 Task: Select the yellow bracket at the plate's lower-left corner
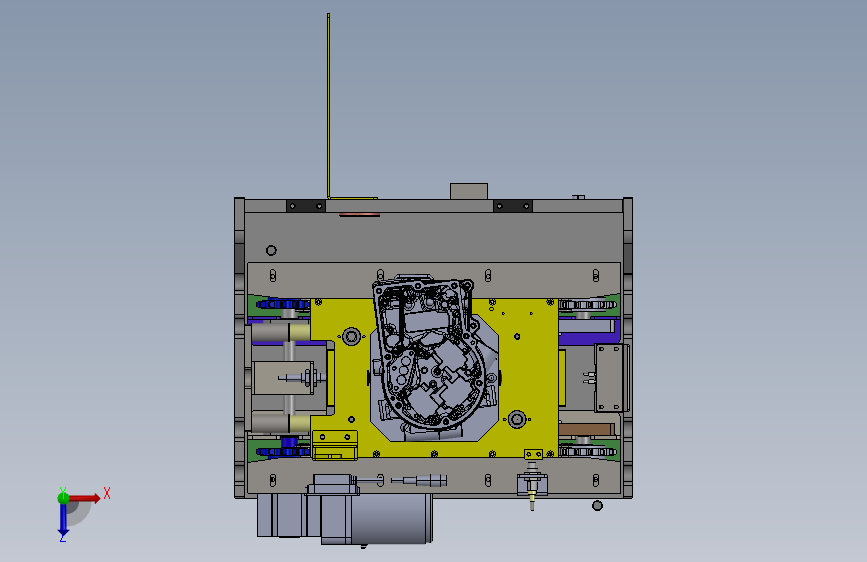[x=335, y=445]
